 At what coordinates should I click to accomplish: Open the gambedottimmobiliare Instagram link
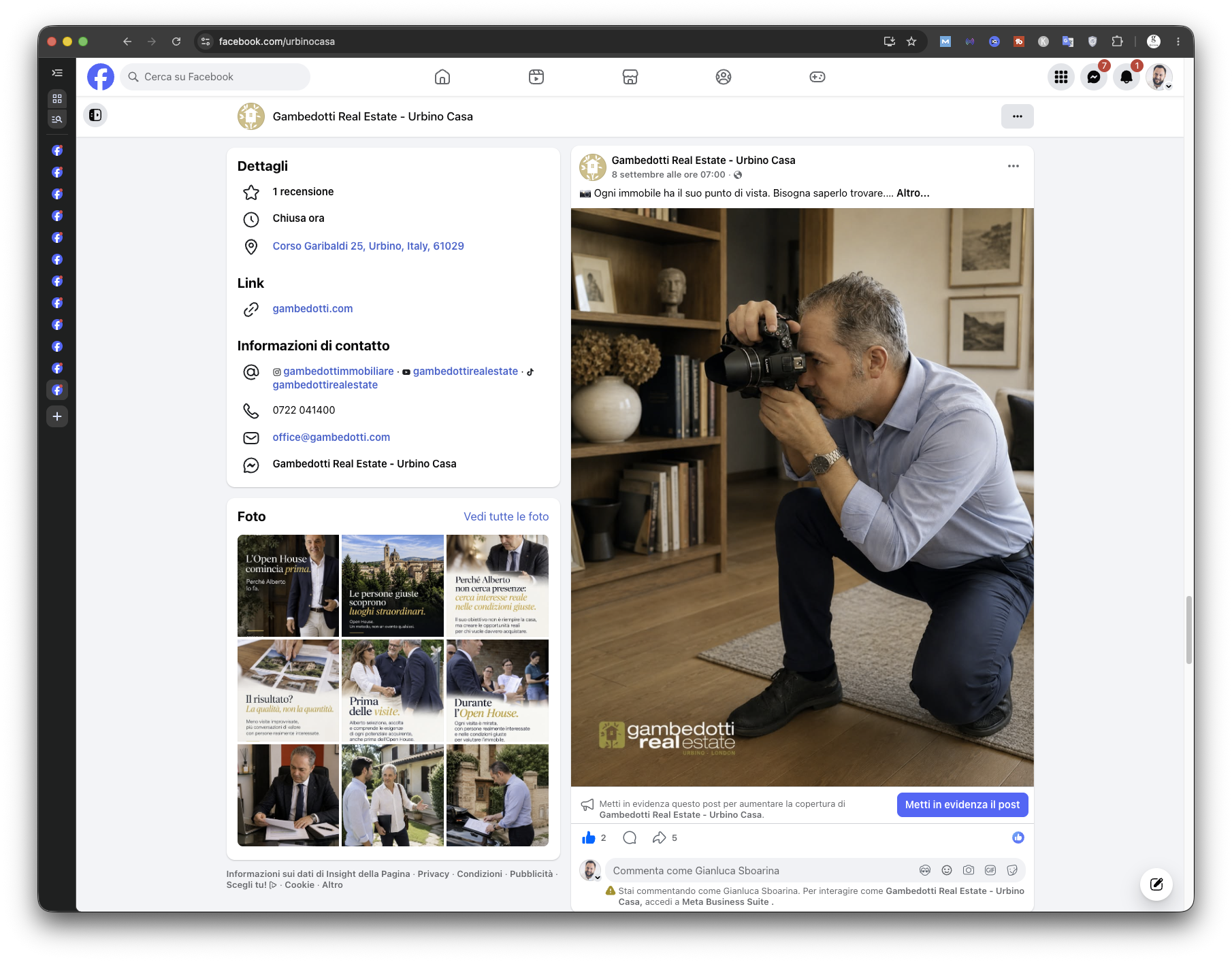(x=338, y=371)
